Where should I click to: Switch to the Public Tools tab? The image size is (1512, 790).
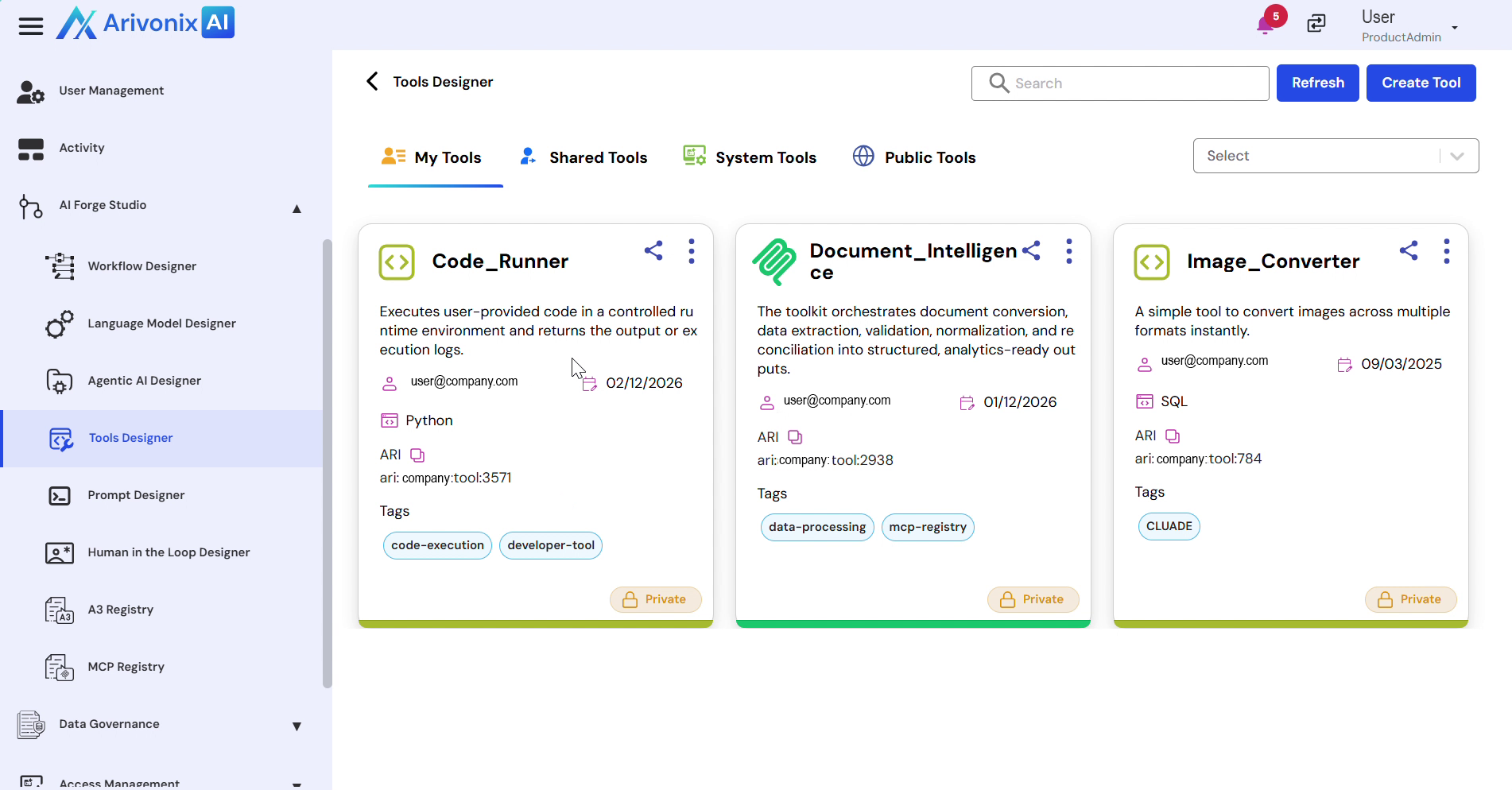tap(914, 157)
